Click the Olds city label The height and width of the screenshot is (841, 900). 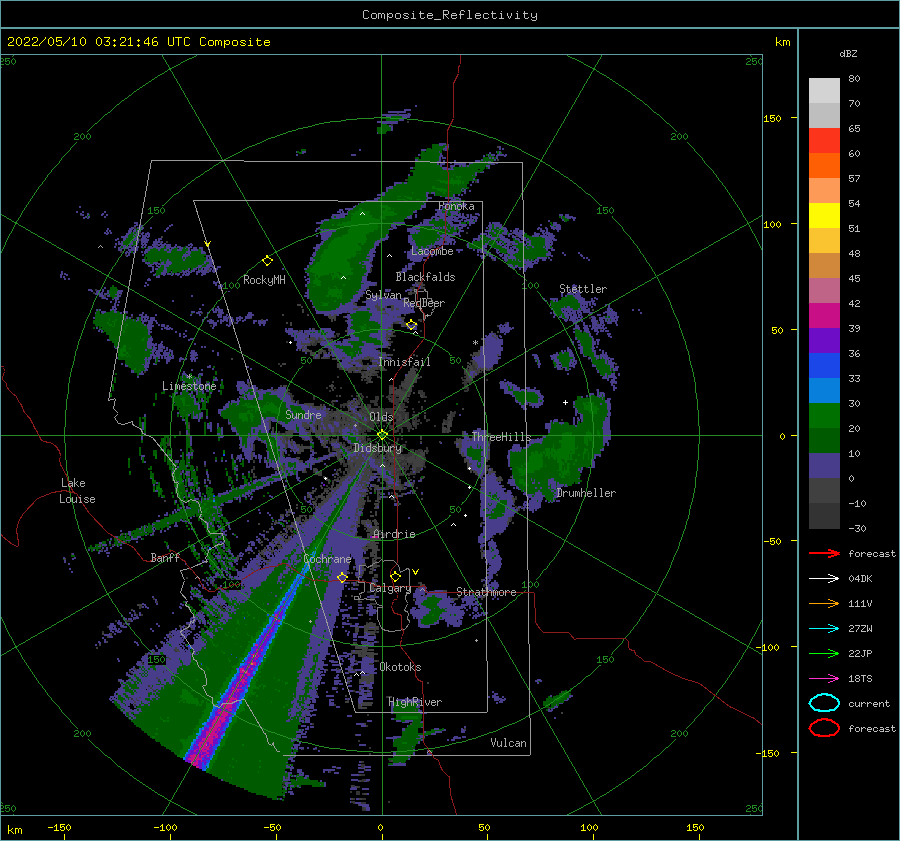381,417
